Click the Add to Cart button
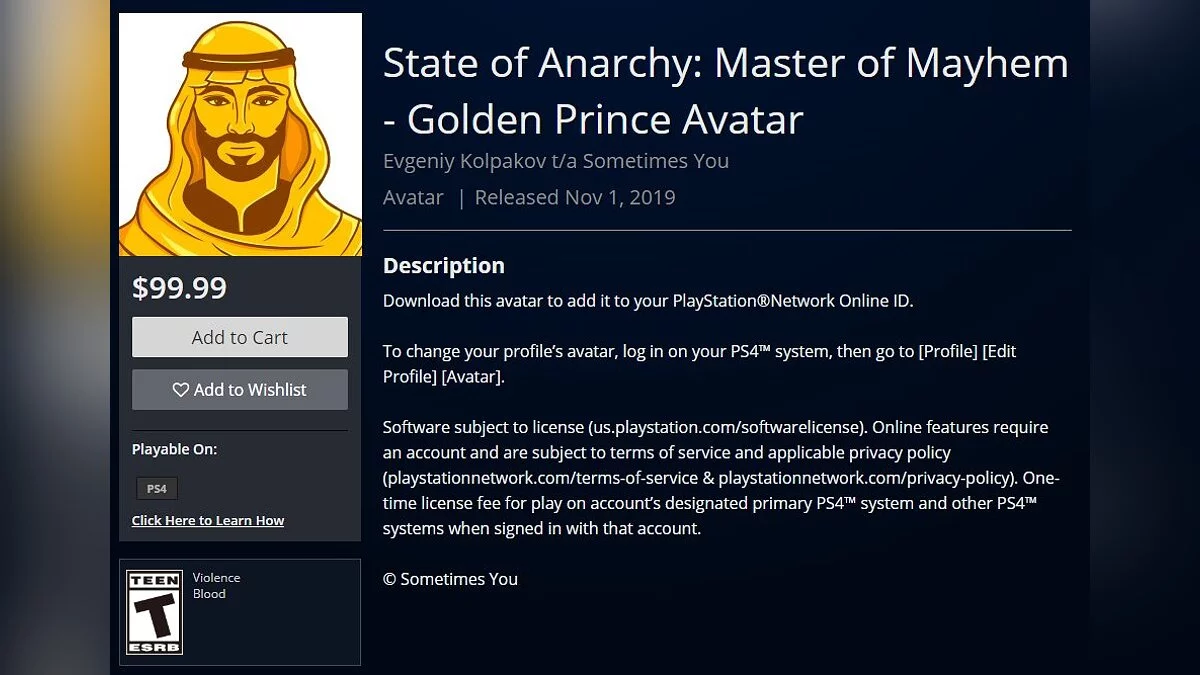This screenshot has height=675, width=1200. click(240, 337)
